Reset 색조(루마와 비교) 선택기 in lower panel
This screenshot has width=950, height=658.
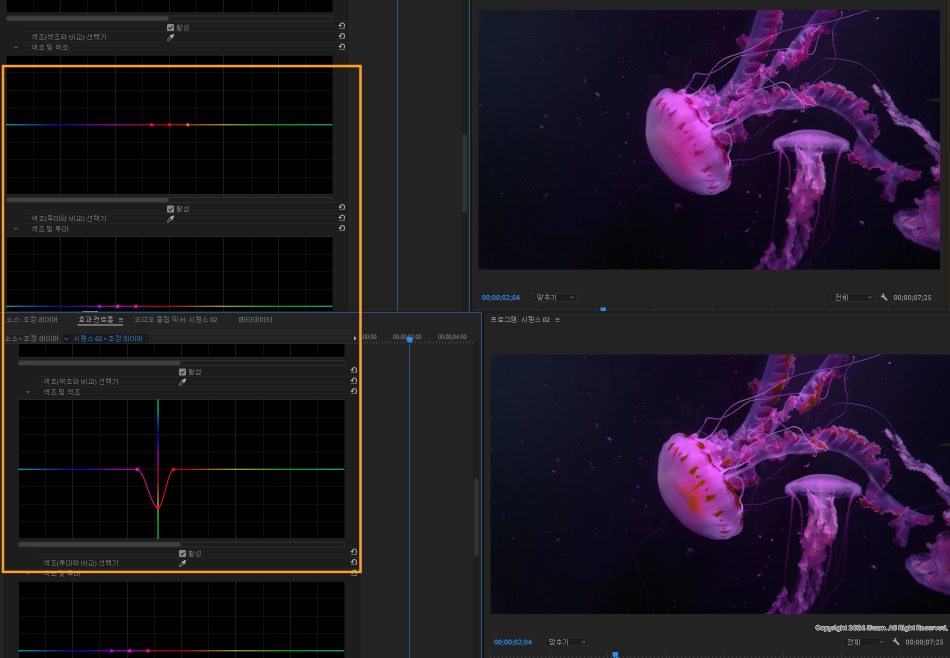click(354, 562)
